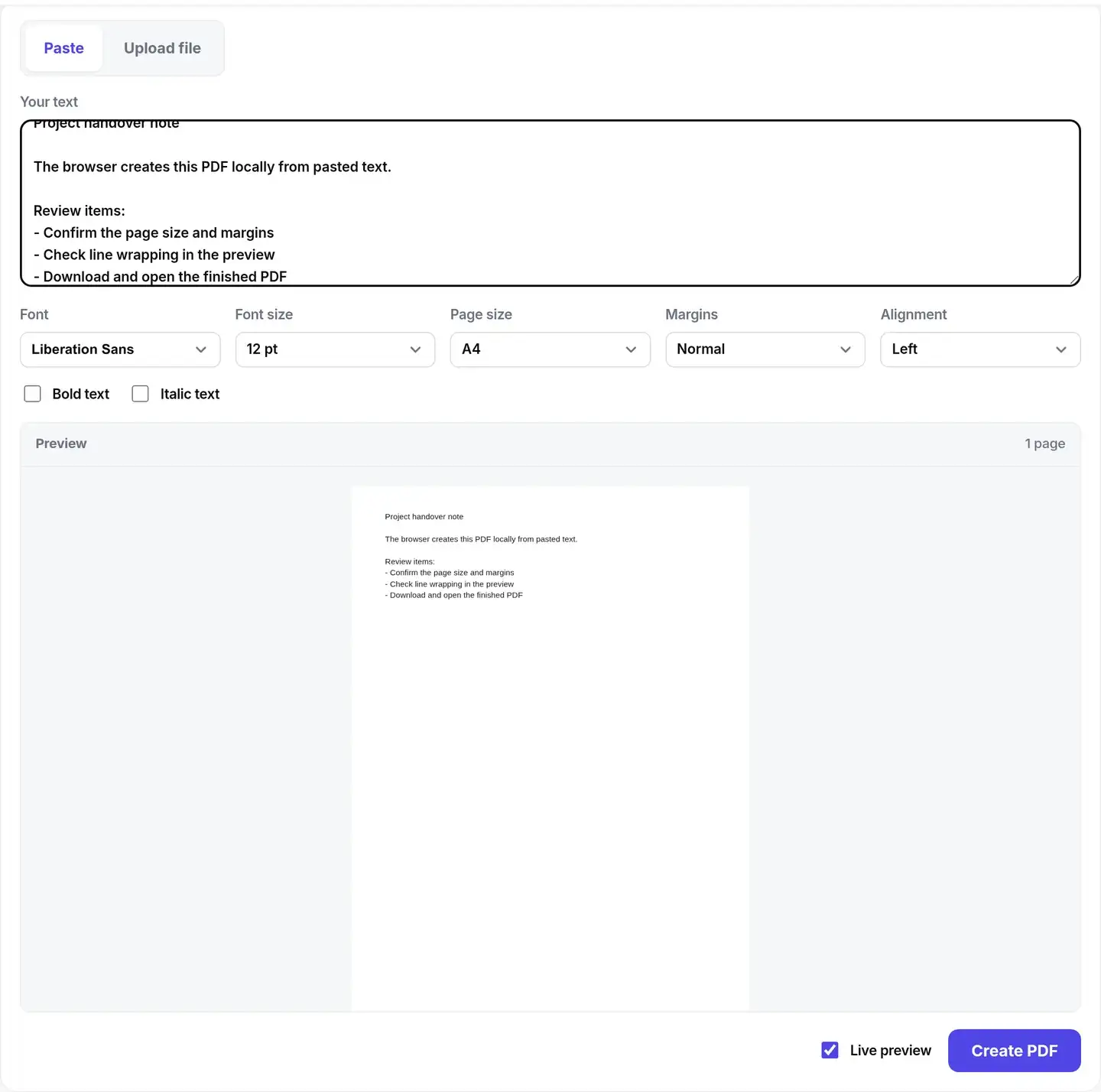Image resolution: width=1101 pixels, height=1092 pixels.
Task: Click inside the Your text area
Action: click(550, 203)
